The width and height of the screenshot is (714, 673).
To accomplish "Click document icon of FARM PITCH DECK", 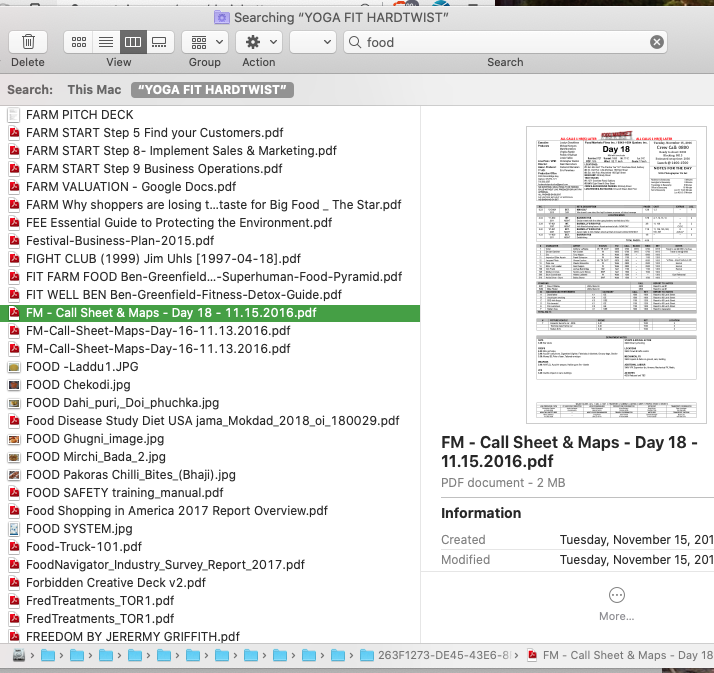I will (x=14, y=115).
